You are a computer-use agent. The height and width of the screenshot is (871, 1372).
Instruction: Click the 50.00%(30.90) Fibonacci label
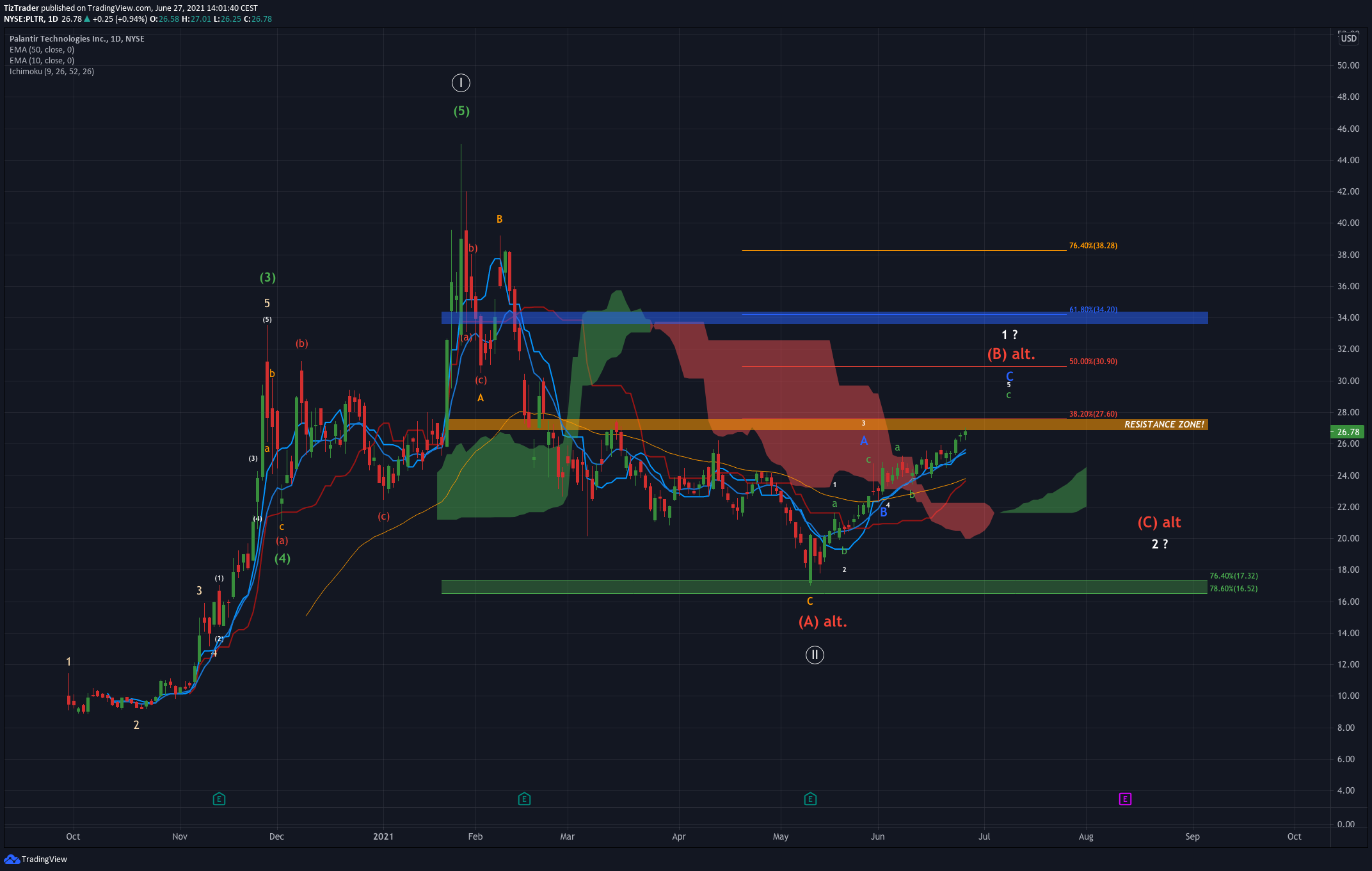click(1093, 362)
